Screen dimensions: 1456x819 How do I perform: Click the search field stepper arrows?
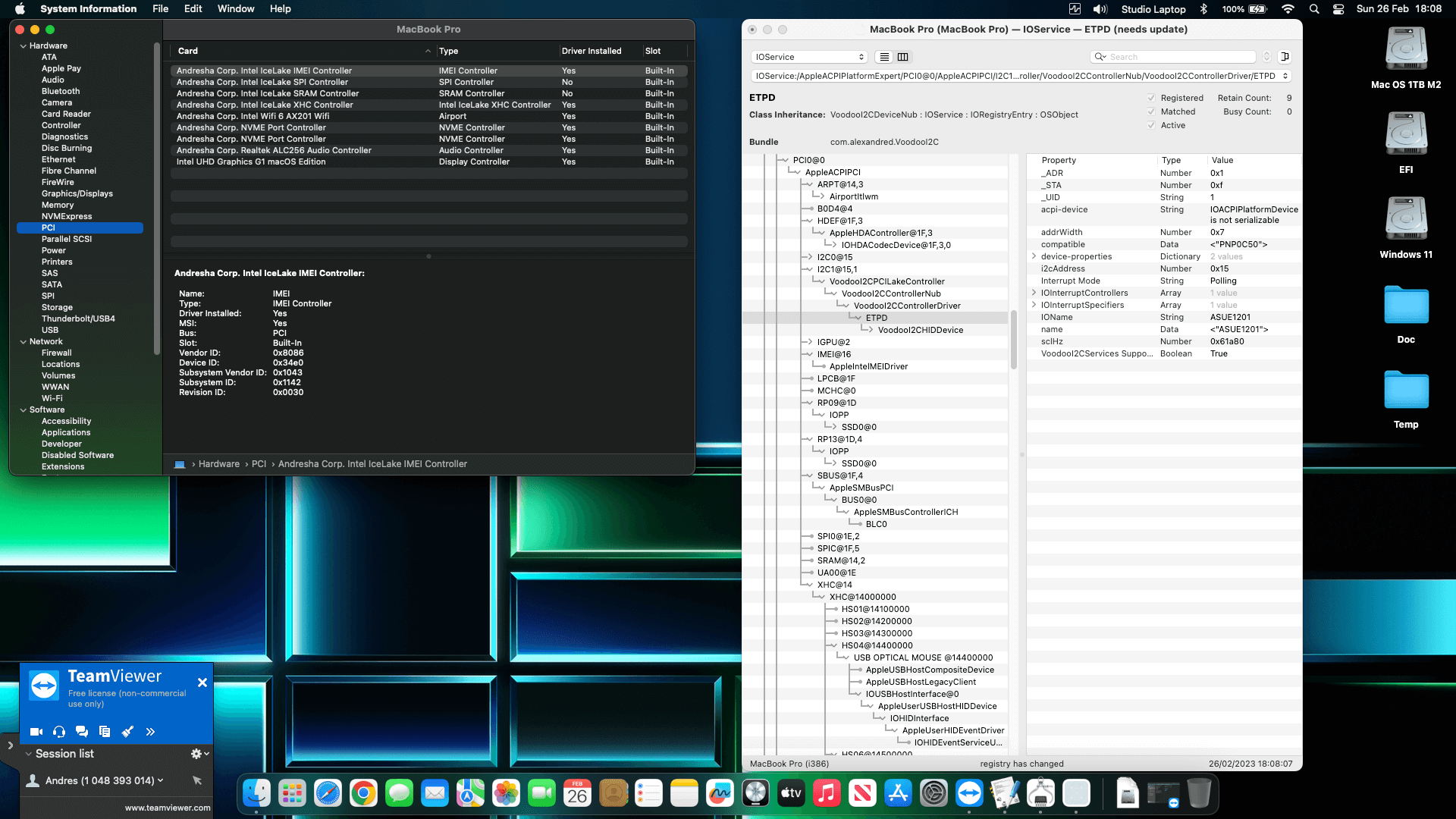pos(1266,57)
